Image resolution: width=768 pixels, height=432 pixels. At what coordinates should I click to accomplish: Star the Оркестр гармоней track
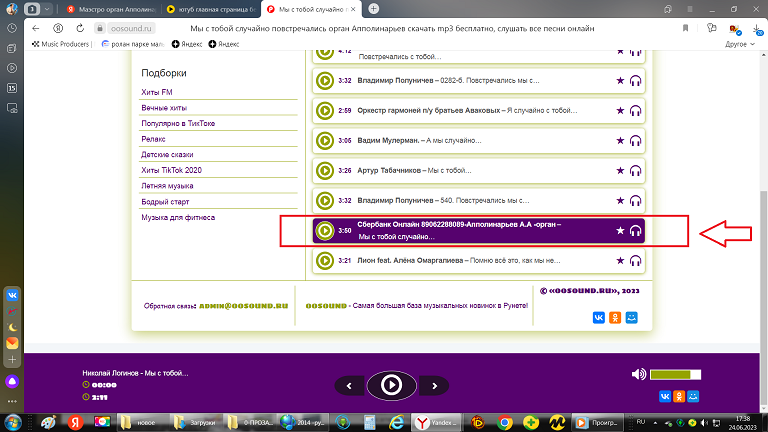(x=620, y=111)
